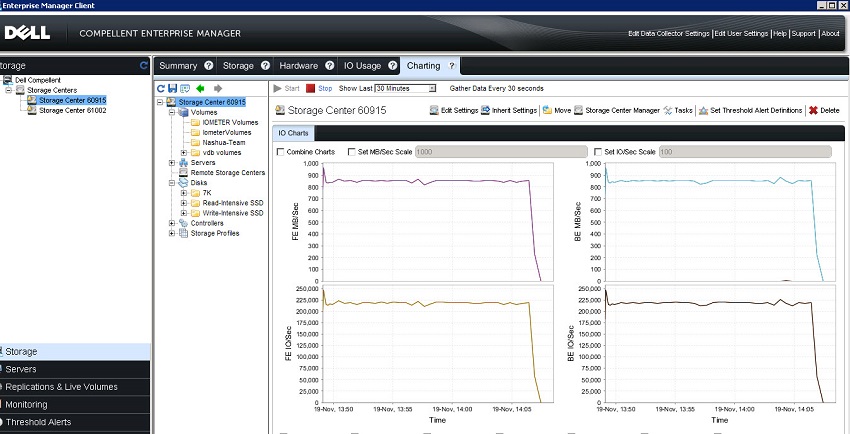Click the Inherit Settings icon
The width and height of the screenshot is (850, 434).
point(485,110)
